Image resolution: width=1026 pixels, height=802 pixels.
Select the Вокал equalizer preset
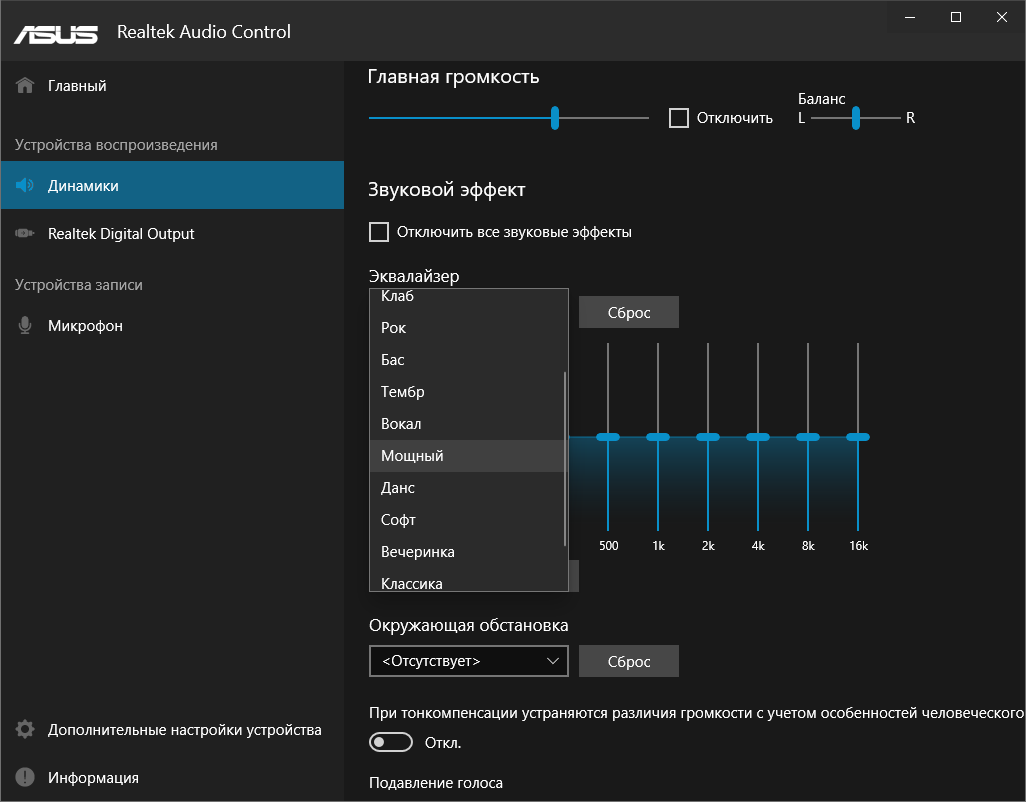click(x=401, y=424)
